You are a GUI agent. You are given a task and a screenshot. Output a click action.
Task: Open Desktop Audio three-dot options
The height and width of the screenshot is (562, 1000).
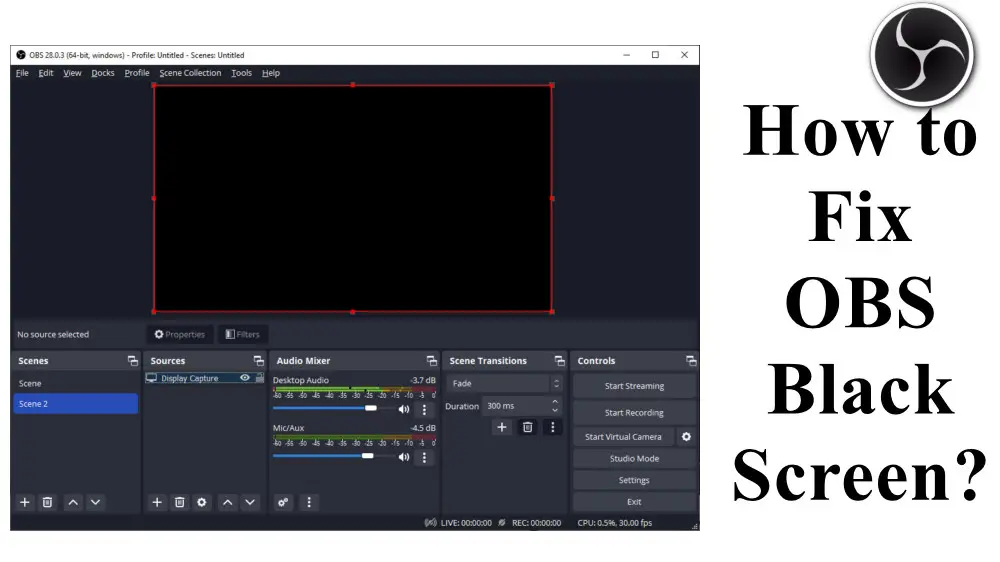coord(424,410)
